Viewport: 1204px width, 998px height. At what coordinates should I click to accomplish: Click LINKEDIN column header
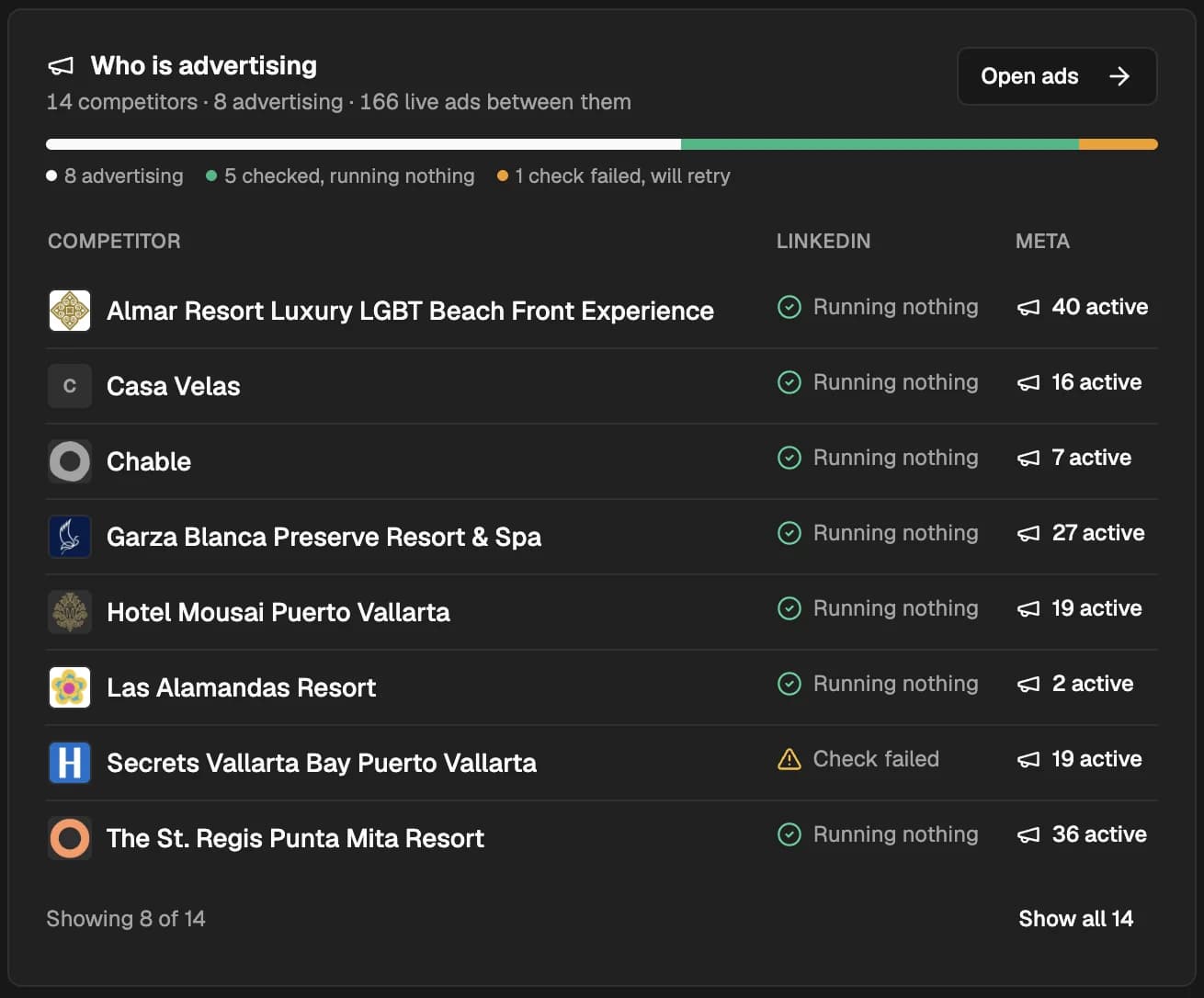tap(823, 241)
